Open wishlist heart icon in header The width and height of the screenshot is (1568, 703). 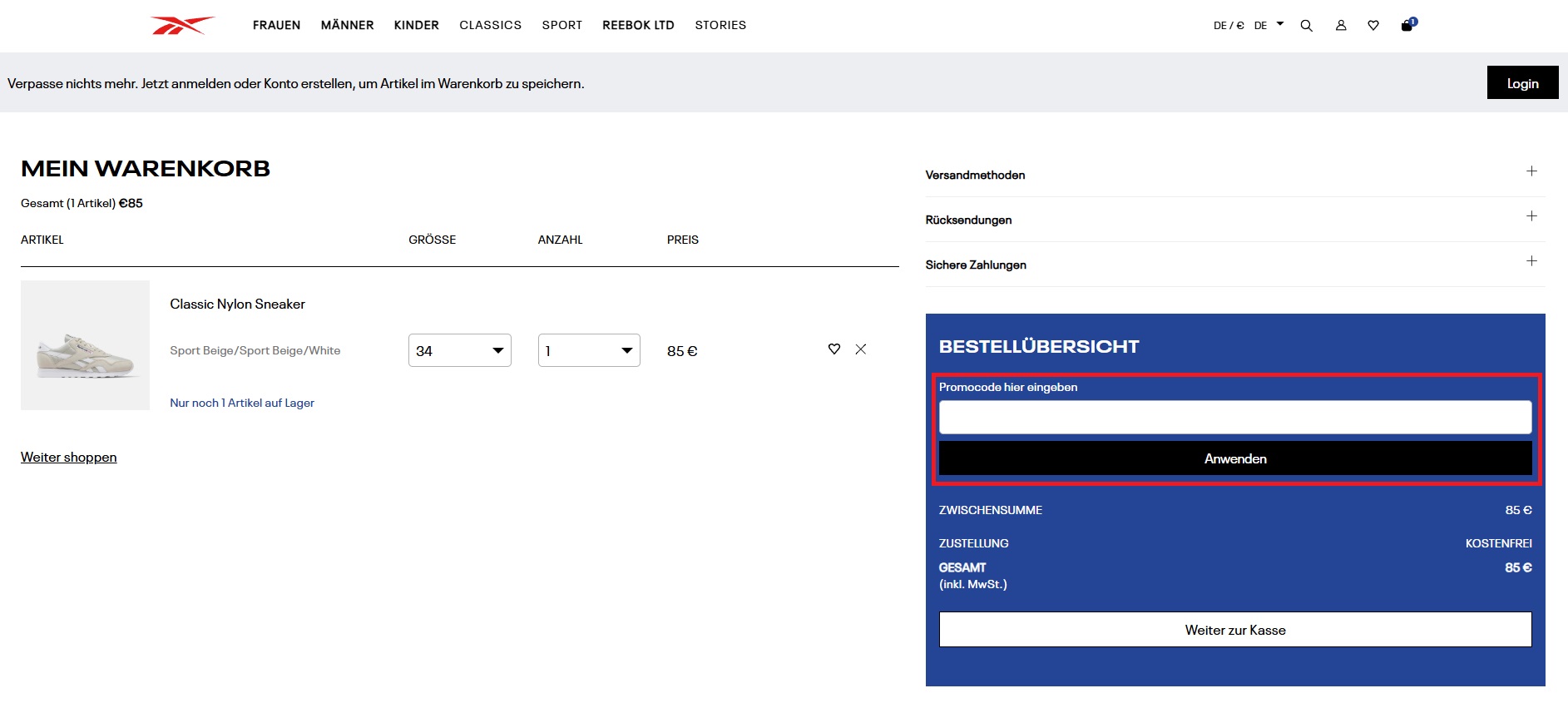[1373, 26]
